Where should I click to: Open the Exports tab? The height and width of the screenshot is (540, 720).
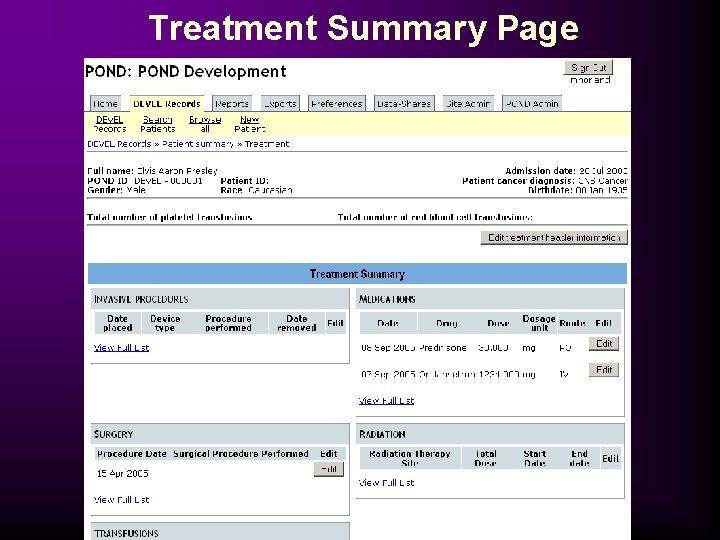[x=280, y=104]
